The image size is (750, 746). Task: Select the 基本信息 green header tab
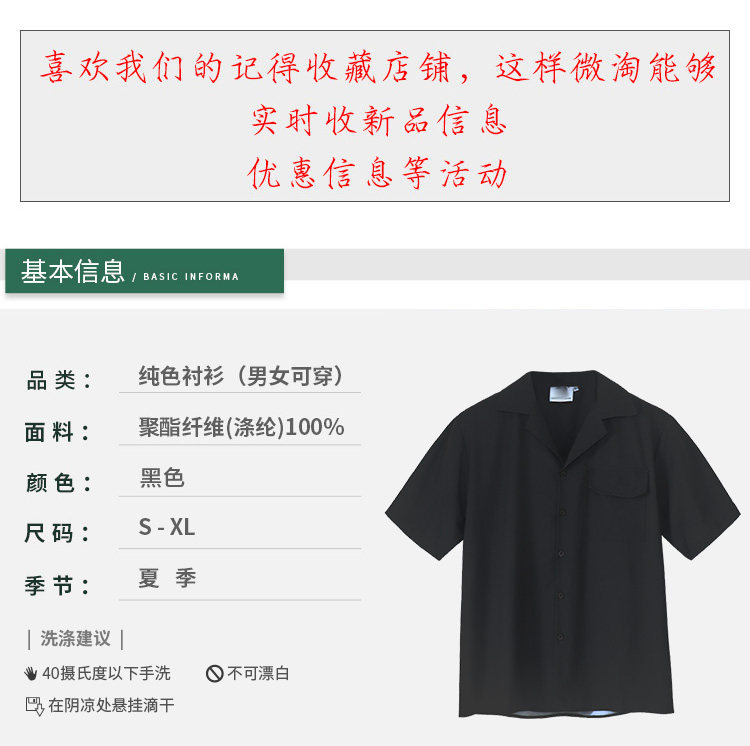tap(144, 271)
